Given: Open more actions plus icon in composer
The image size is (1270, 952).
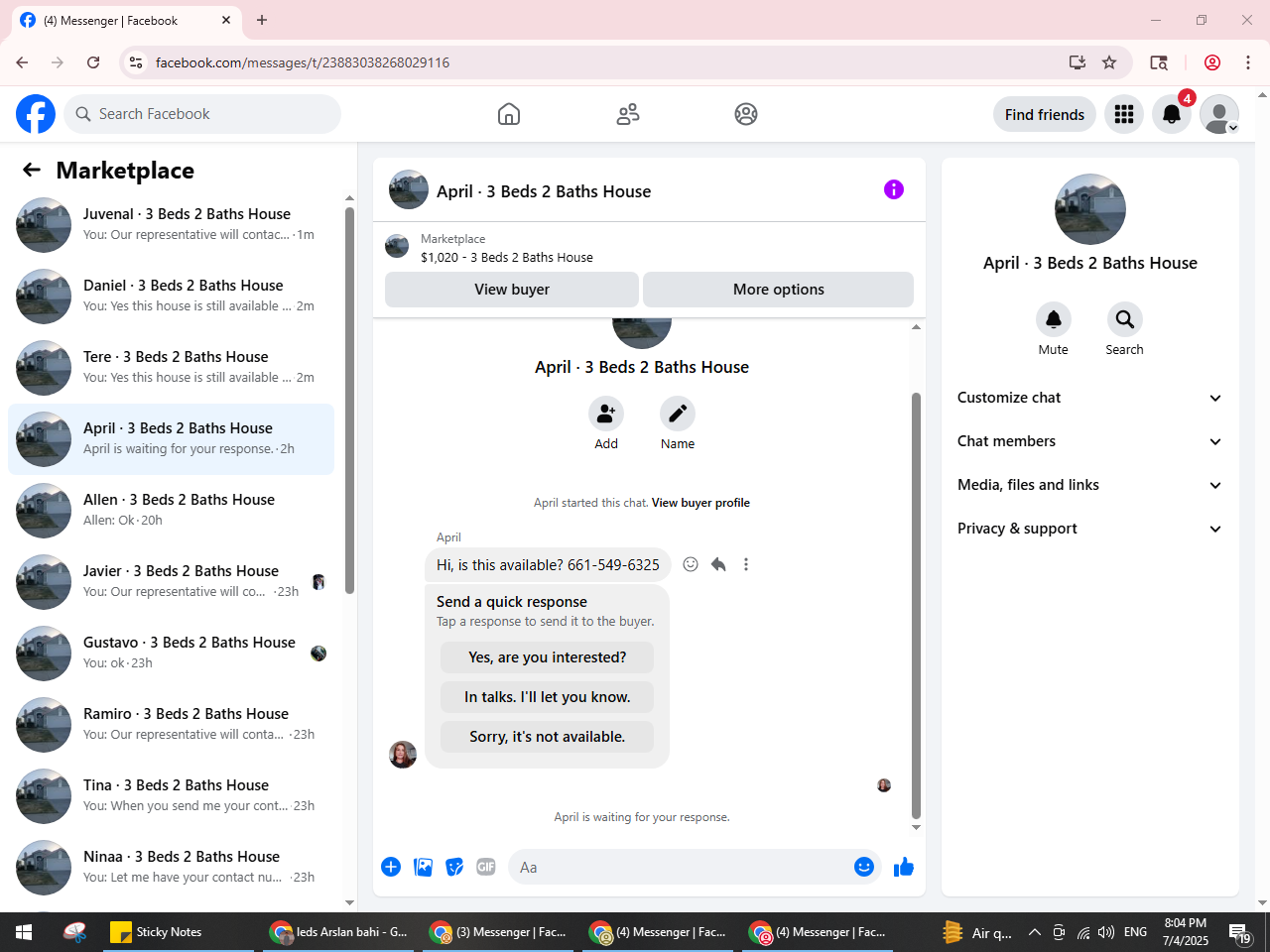Looking at the screenshot, I should click(391, 867).
